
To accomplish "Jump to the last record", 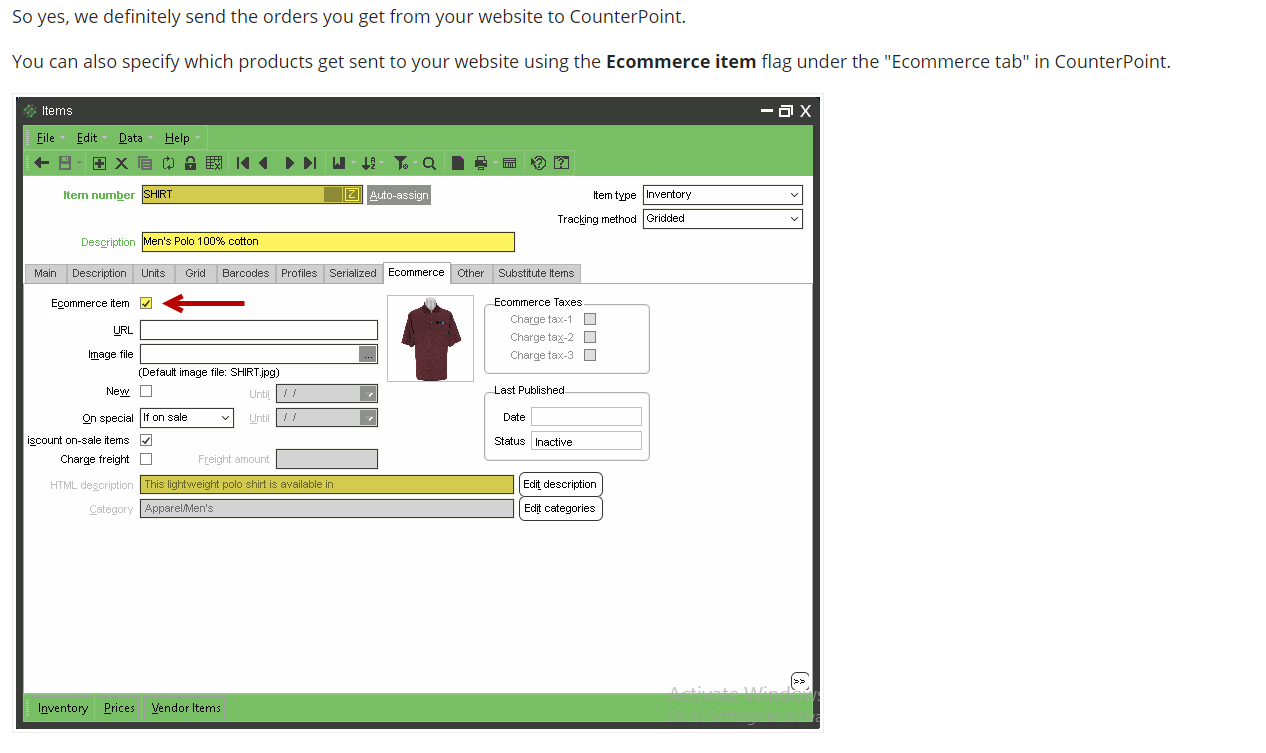I will point(310,163).
